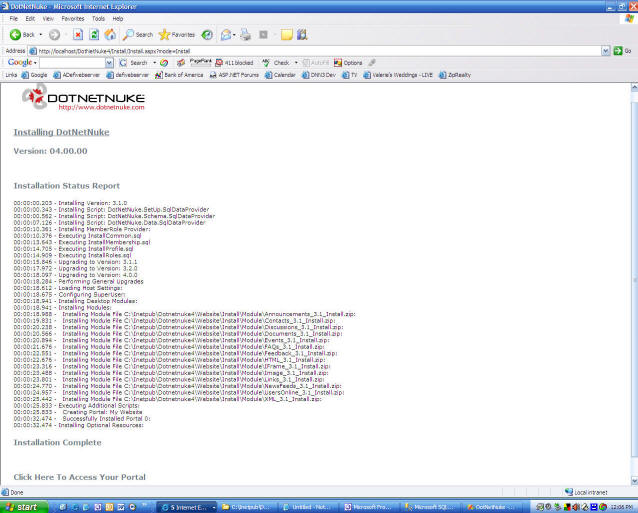
Task: Click the Click Here To Access Your Portal link
Action: (79, 476)
